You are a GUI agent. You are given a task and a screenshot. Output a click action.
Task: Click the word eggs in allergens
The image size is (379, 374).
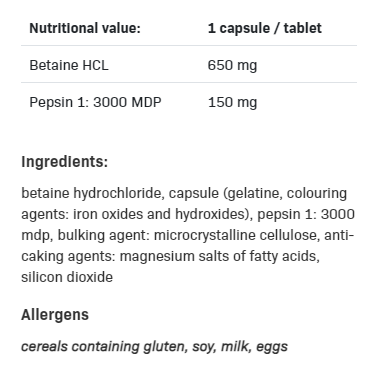pyautogui.click(x=272, y=347)
